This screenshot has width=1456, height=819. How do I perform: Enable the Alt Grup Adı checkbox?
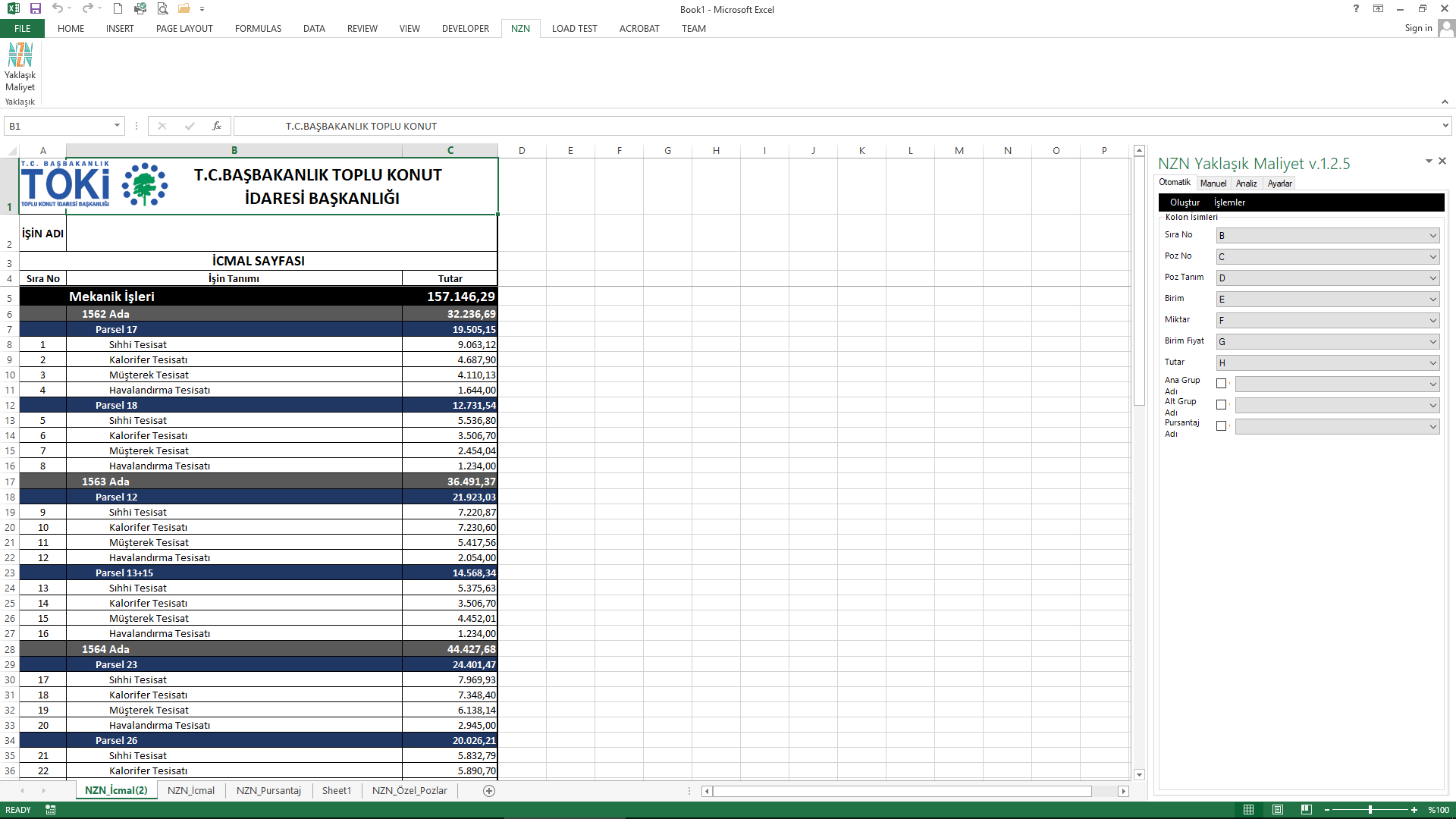tap(1221, 405)
